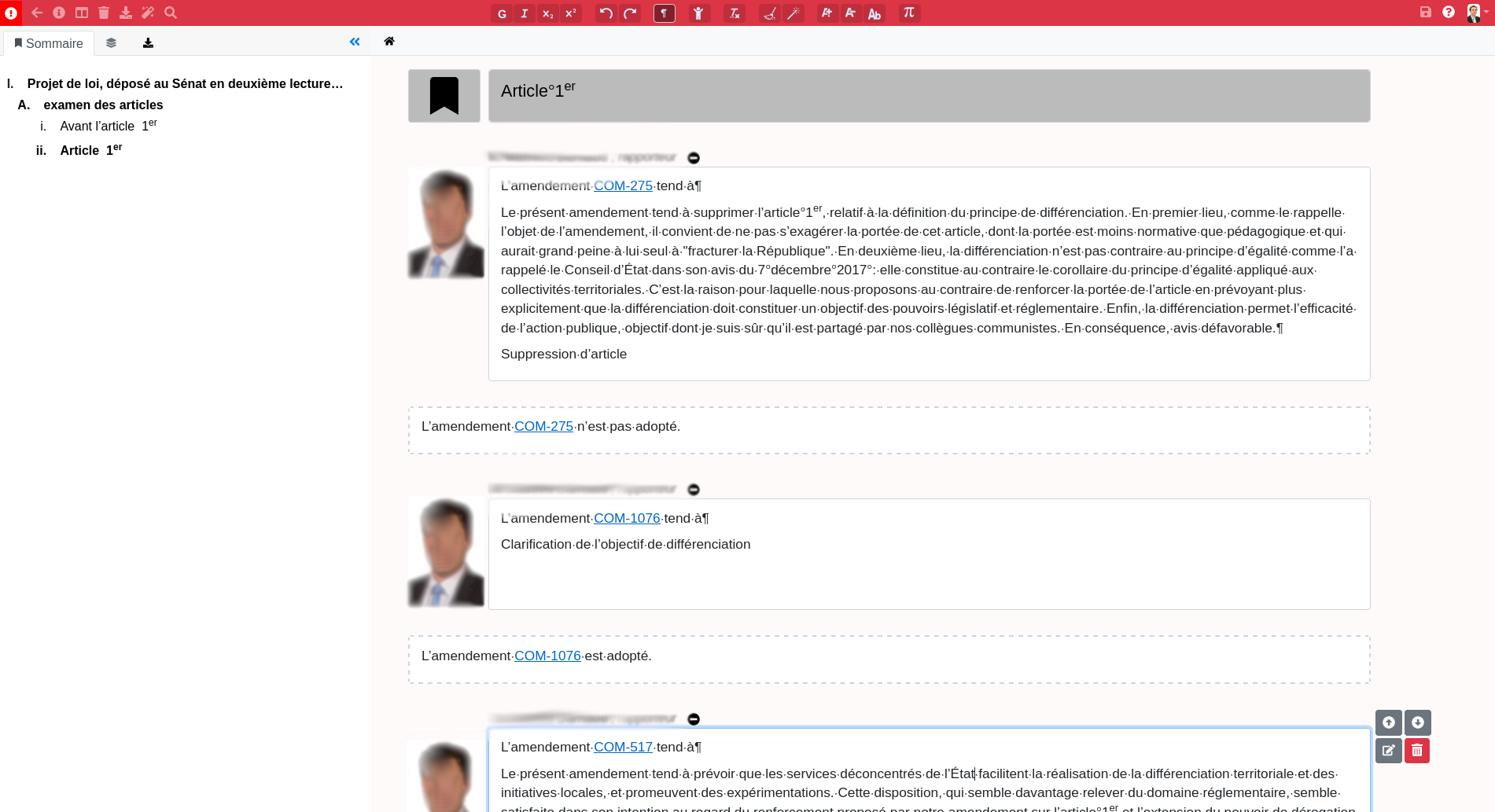Image resolution: width=1495 pixels, height=812 pixels.
Task: Open the COM-1076 link in the rapporteur speech
Action: [627, 519]
